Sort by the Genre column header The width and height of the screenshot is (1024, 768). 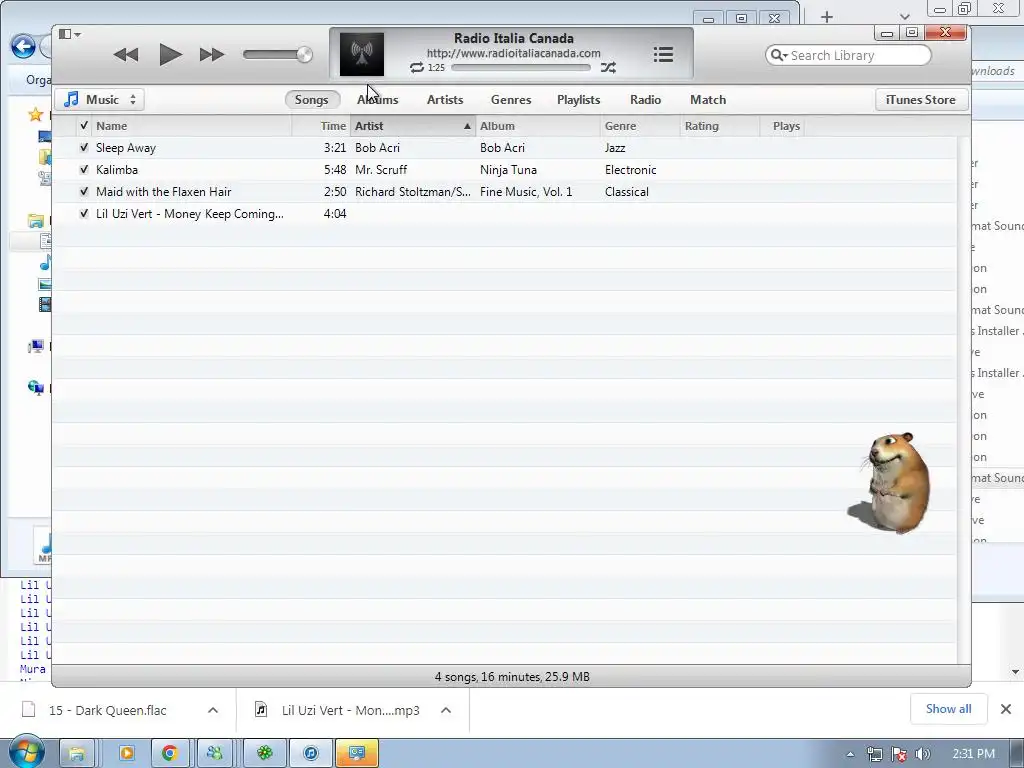[x=640, y=126]
